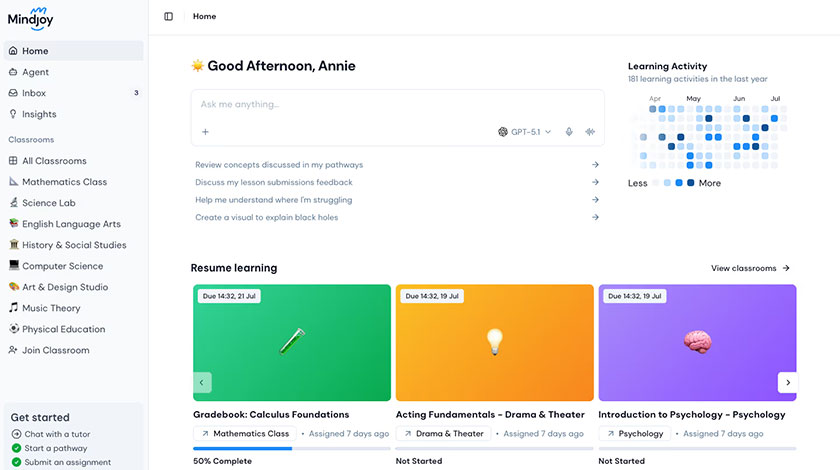Select the Mathematics Class ruler icon
This screenshot has width=840, height=470.
(x=13, y=182)
